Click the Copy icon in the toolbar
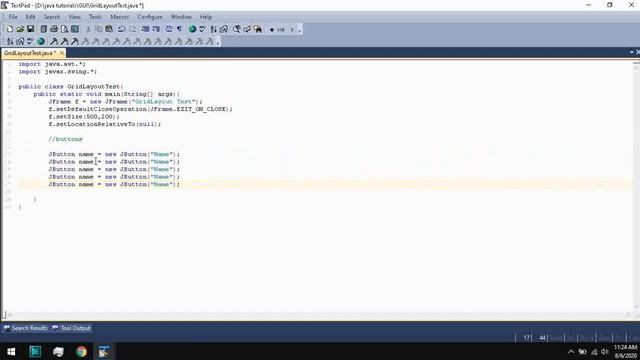The height and width of the screenshot is (360, 640). 98,29
